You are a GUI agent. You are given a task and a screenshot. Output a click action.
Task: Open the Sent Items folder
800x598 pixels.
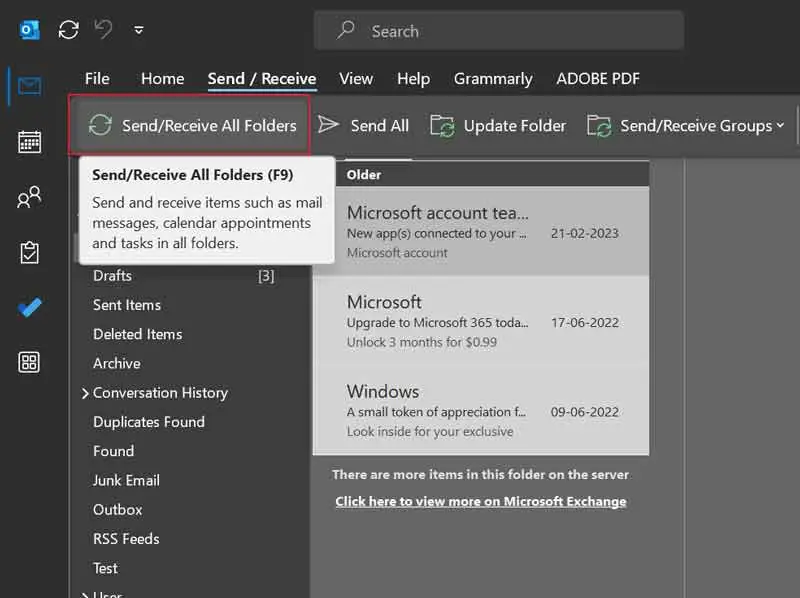tap(127, 305)
